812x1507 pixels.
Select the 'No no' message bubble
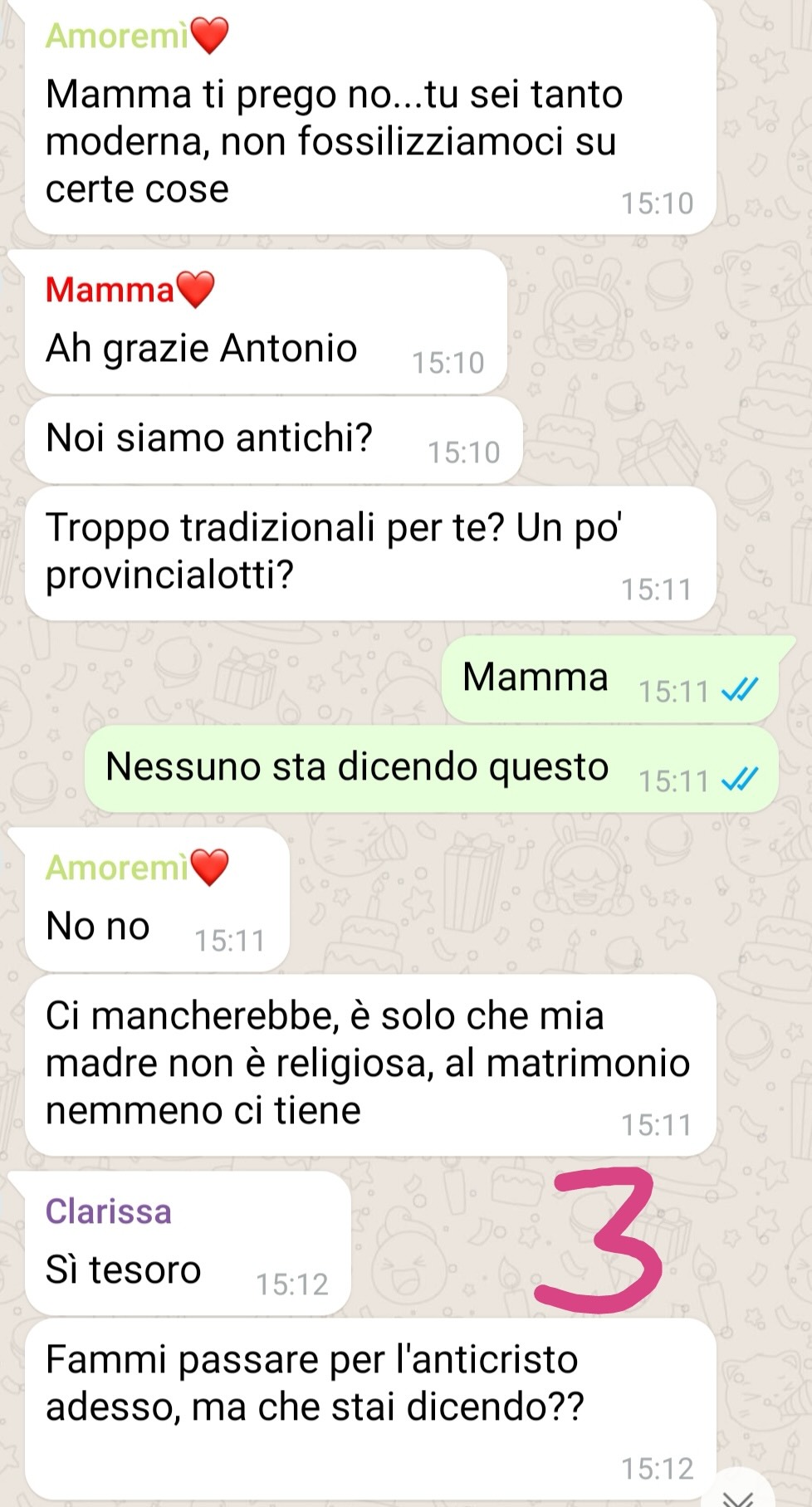pos(157,900)
